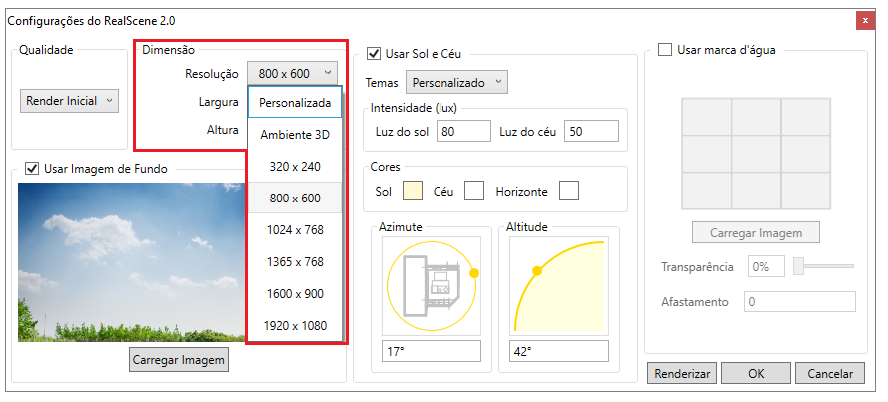Viewport: 888px width, 402px height.
Task: Open the Resolução 800 x 600 combo box
Action: (x=292, y=74)
